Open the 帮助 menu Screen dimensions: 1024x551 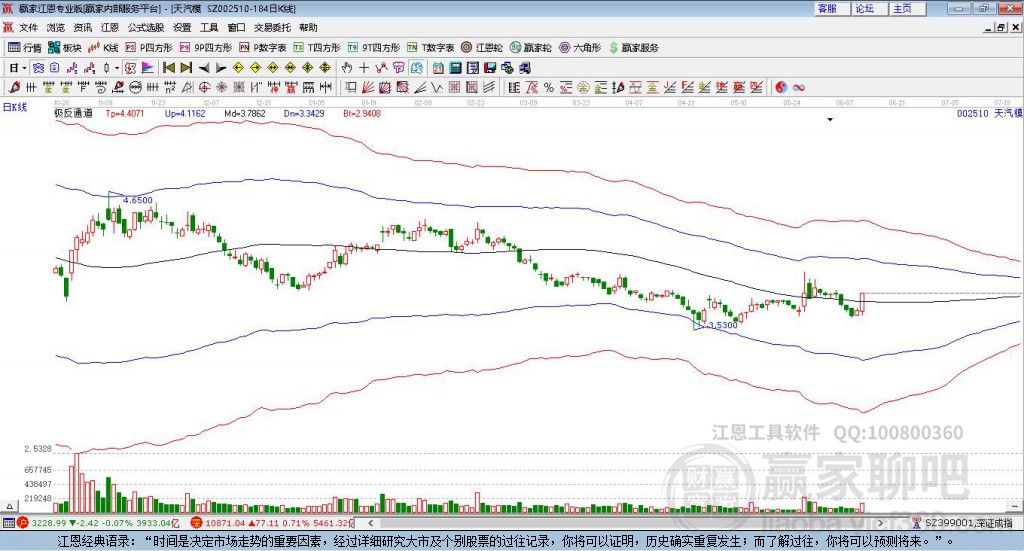(308, 27)
